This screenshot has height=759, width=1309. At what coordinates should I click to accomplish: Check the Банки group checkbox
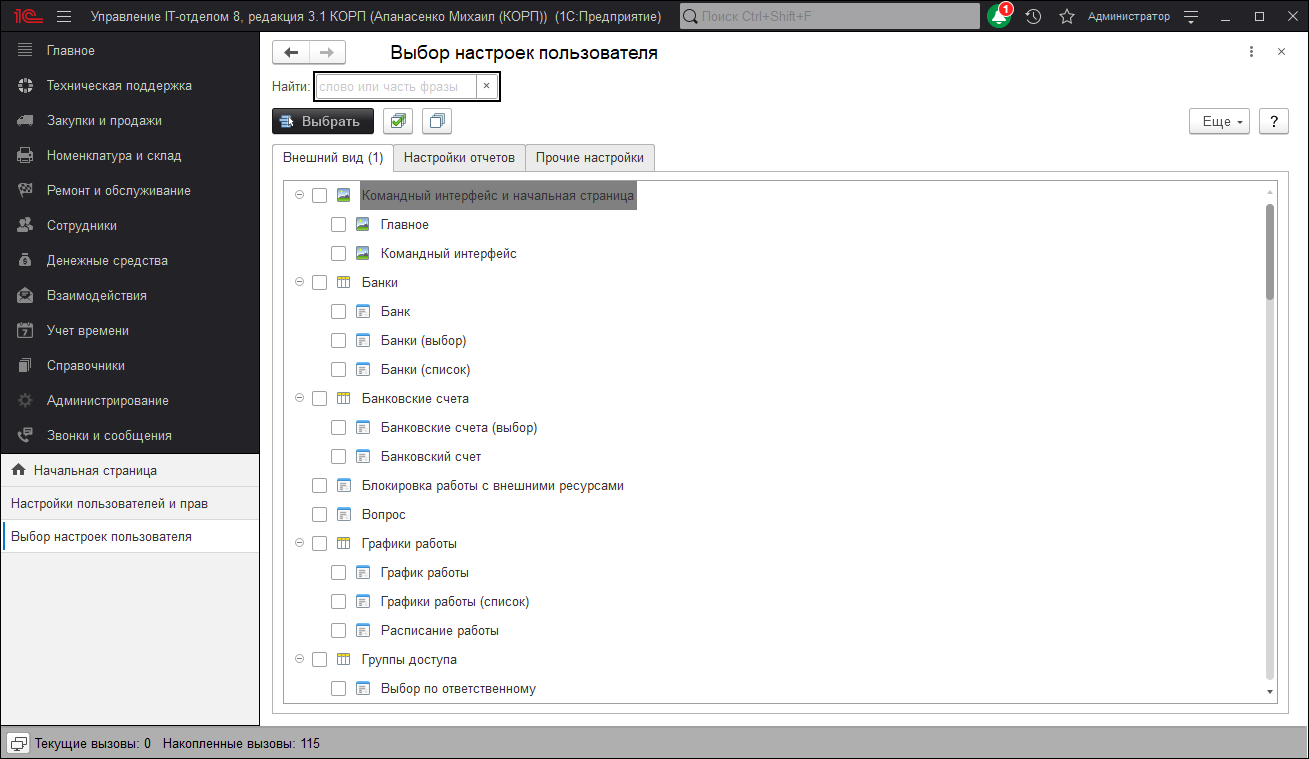click(319, 283)
